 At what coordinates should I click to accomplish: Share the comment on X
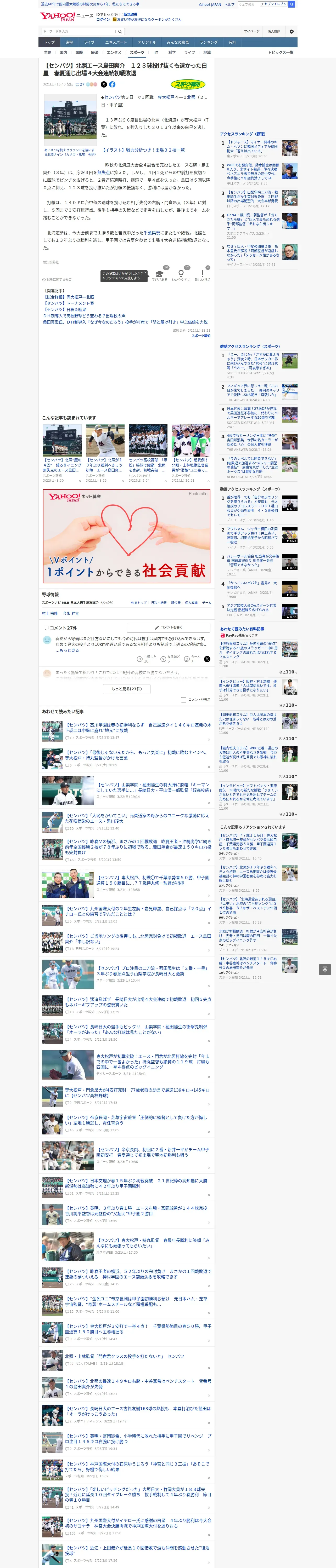[x=207, y=659]
